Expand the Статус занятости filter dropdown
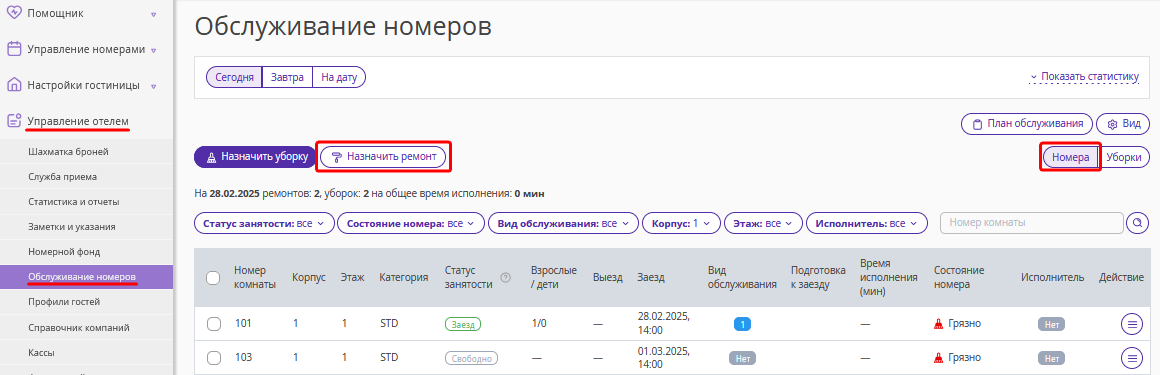Image resolution: width=1160 pixels, height=375 pixels. (263, 223)
